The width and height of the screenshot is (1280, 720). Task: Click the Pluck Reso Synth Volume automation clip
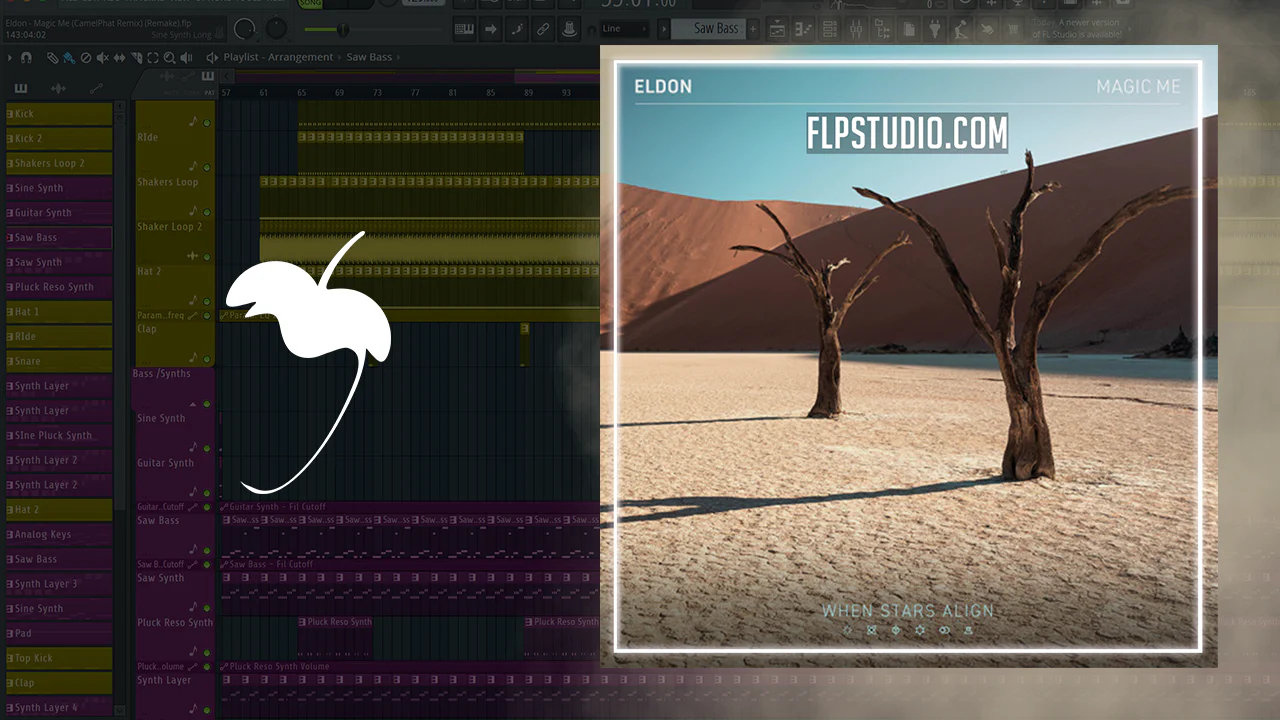coord(409,666)
